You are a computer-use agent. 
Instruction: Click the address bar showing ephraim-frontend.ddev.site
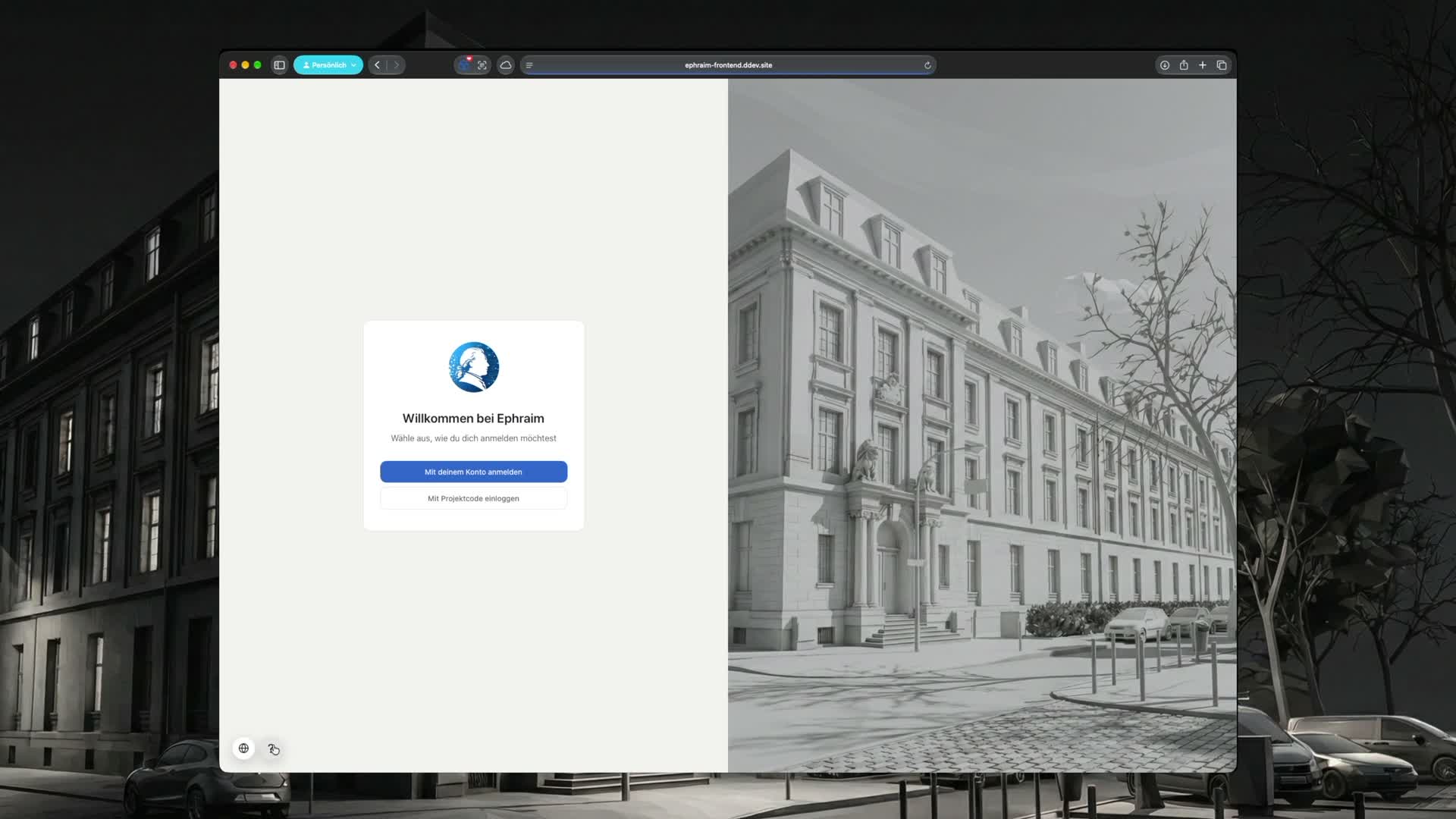[728, 65]
